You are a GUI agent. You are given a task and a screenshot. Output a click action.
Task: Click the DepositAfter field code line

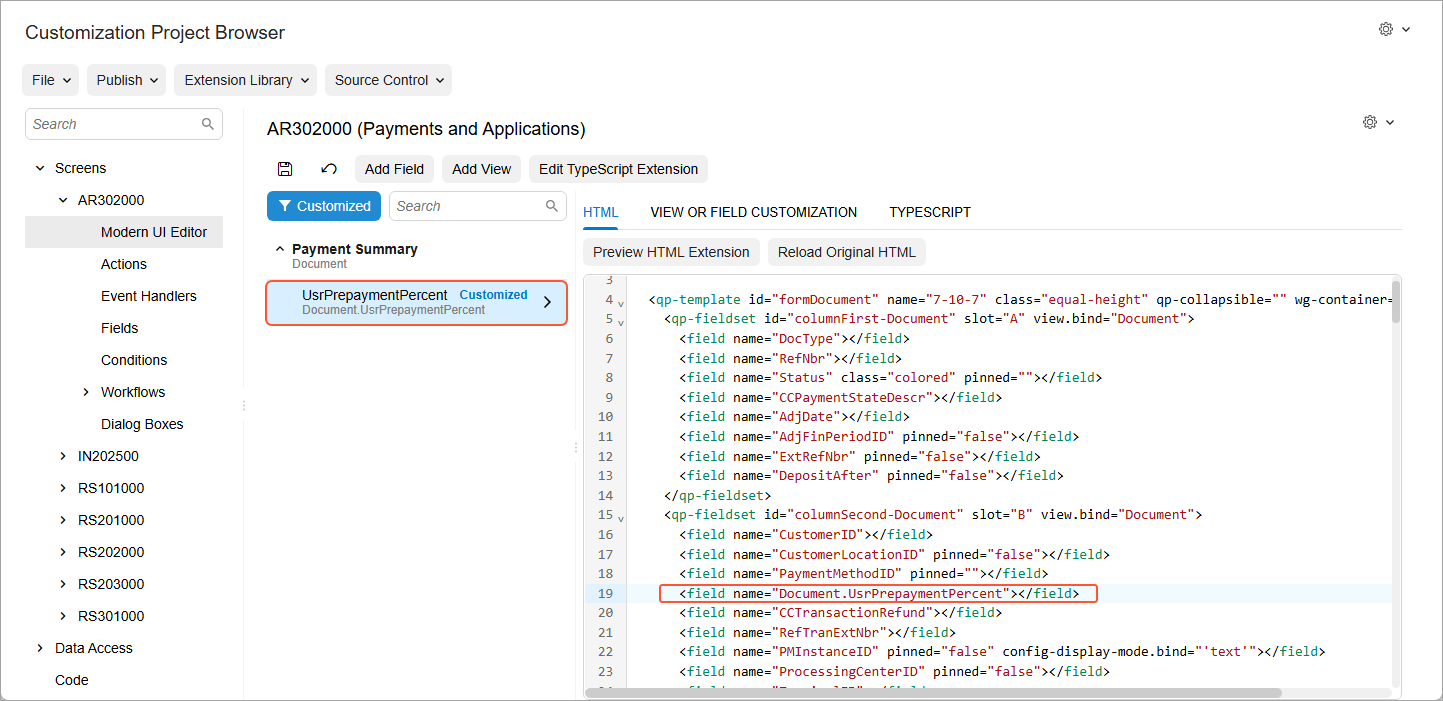[x=872, y=475]
